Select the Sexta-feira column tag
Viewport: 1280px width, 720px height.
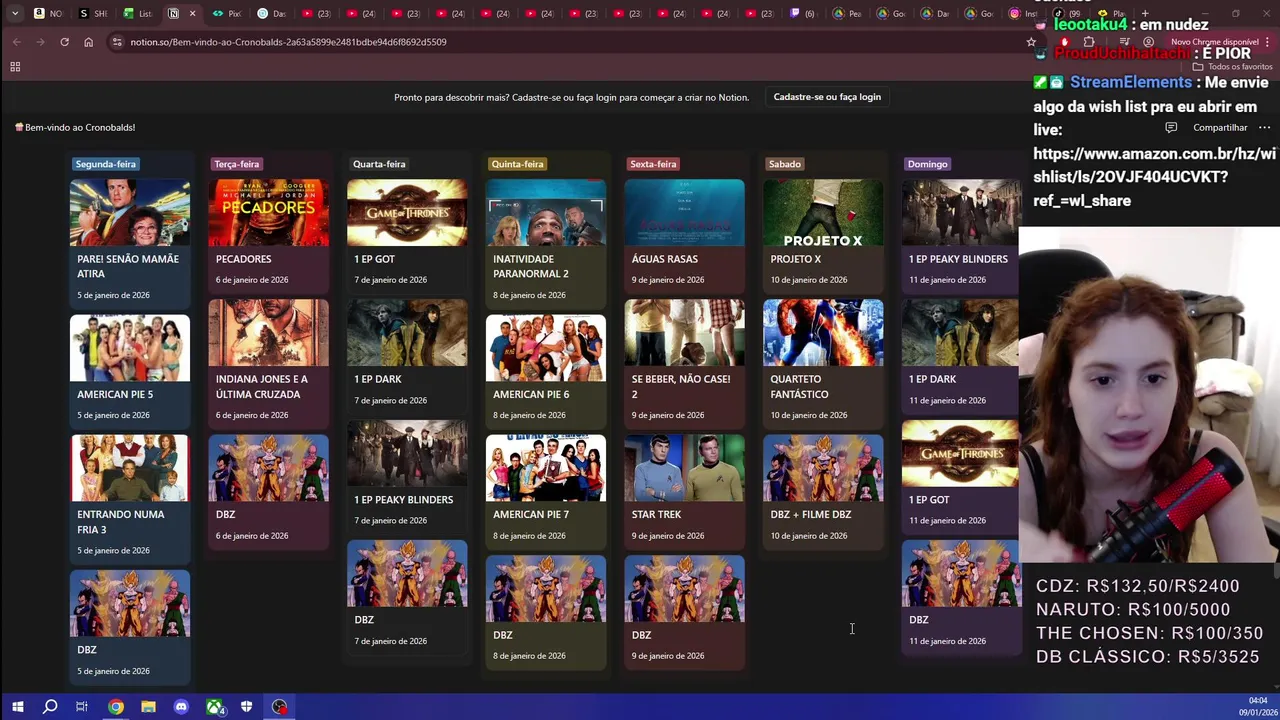pos(653,164)
